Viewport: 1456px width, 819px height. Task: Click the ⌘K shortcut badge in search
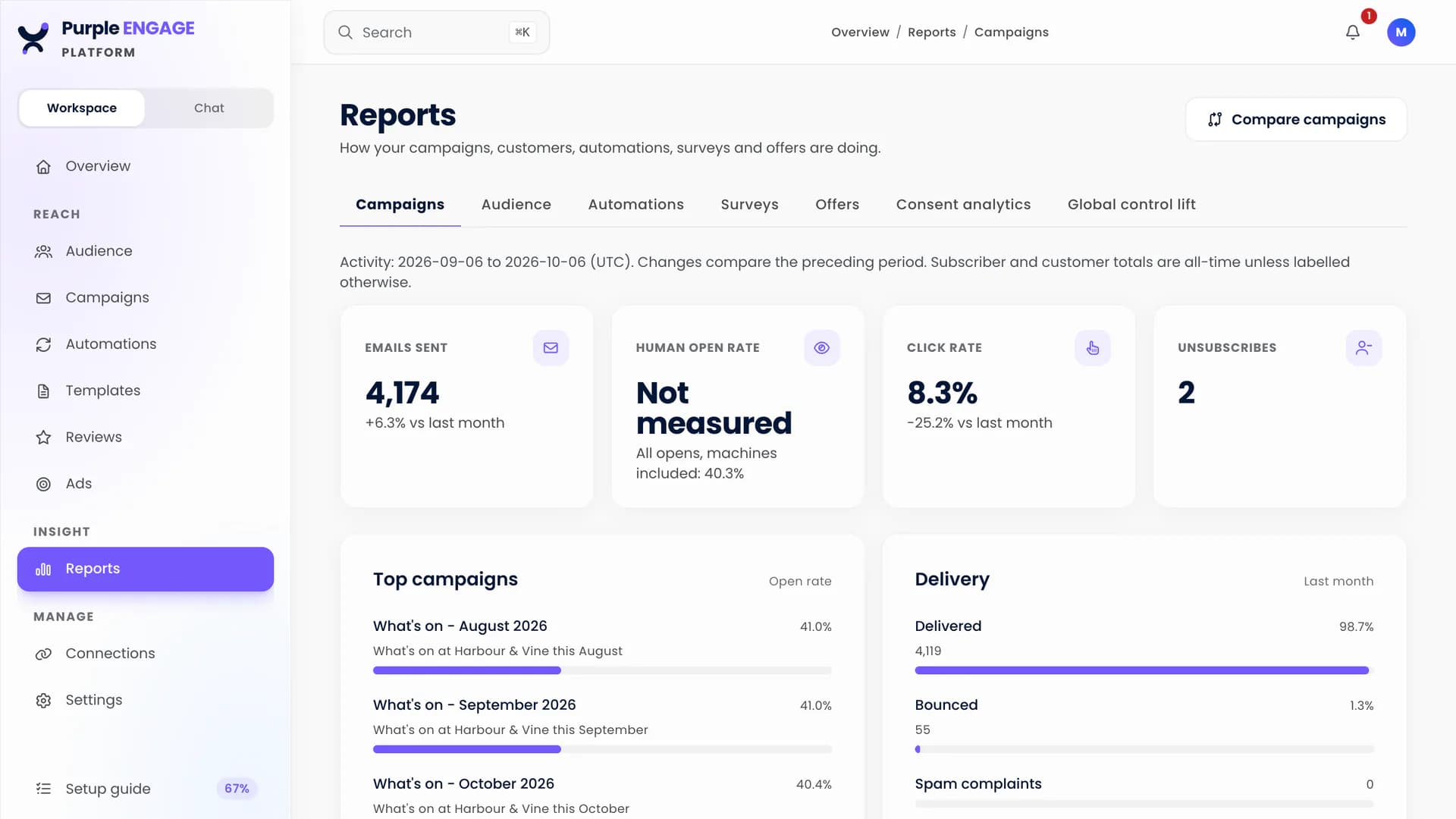click(522, 32)
